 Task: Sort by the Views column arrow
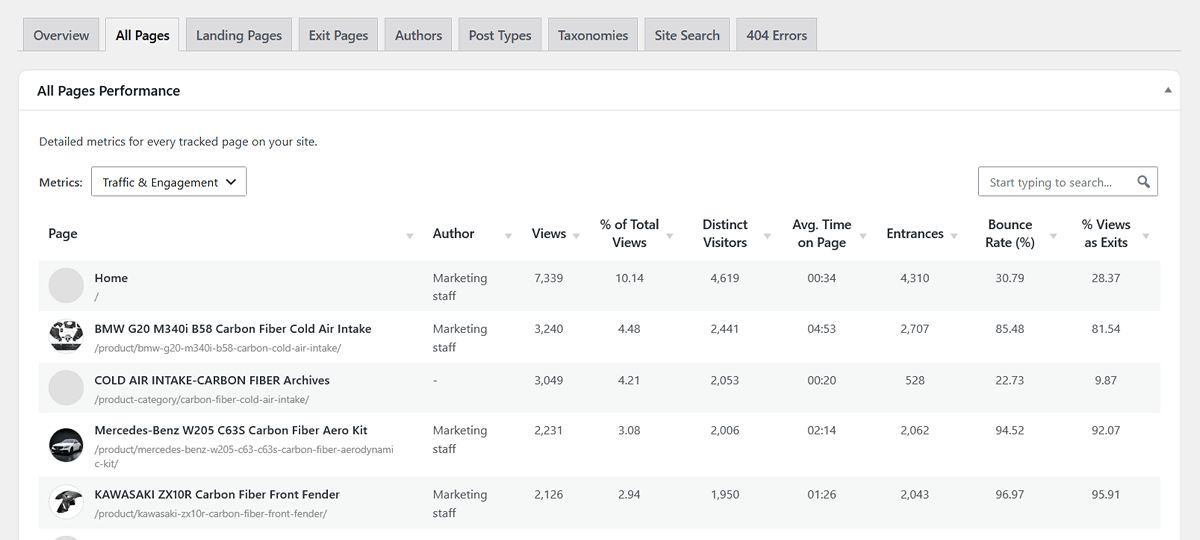tap(577, 237)
